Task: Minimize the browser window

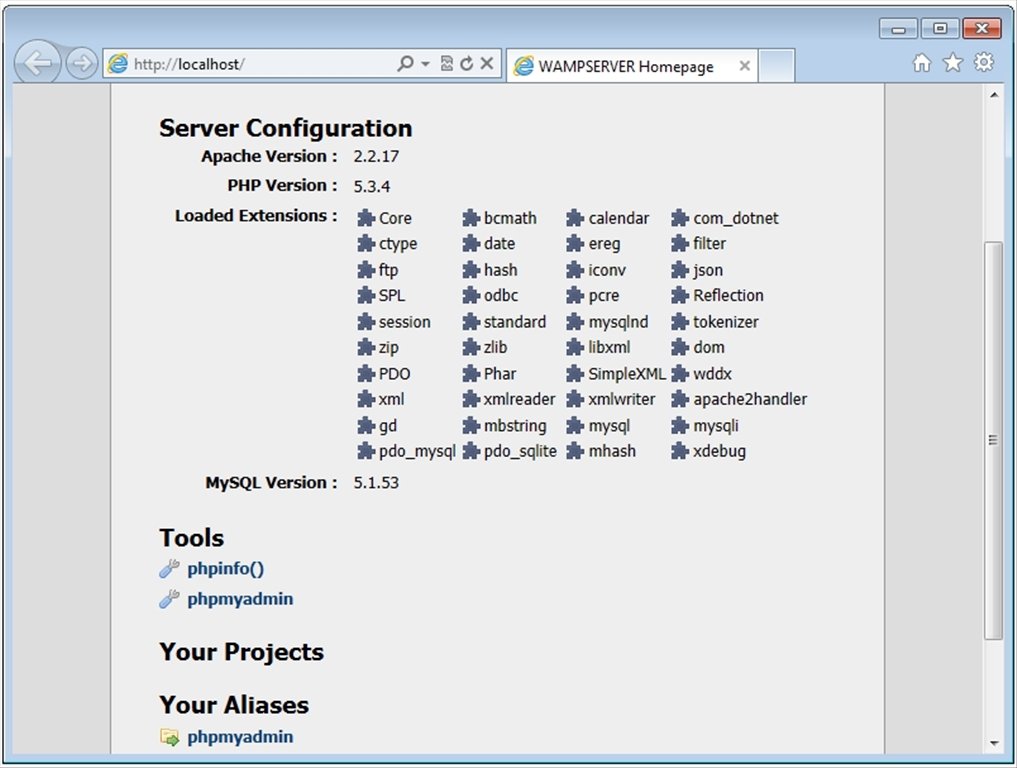Action: tap(898, 29)
